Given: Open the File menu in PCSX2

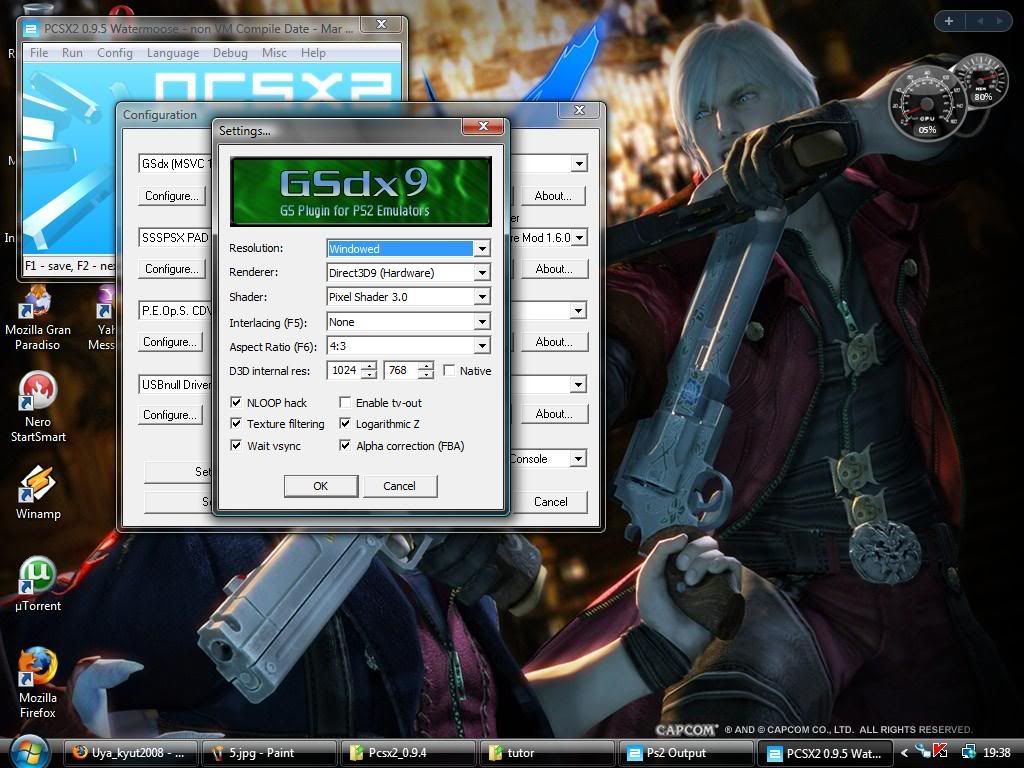Looking at the screenshot, I should [x=39, y=53].
